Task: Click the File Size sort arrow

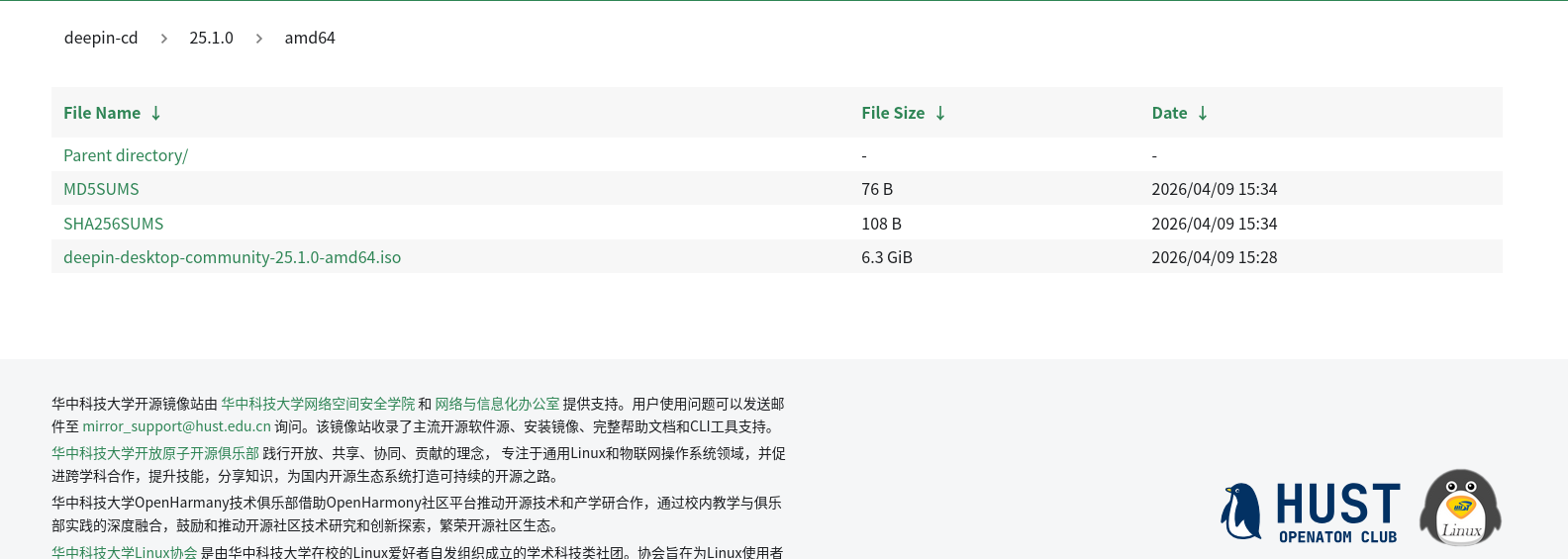Action: [x=940, y=113]
